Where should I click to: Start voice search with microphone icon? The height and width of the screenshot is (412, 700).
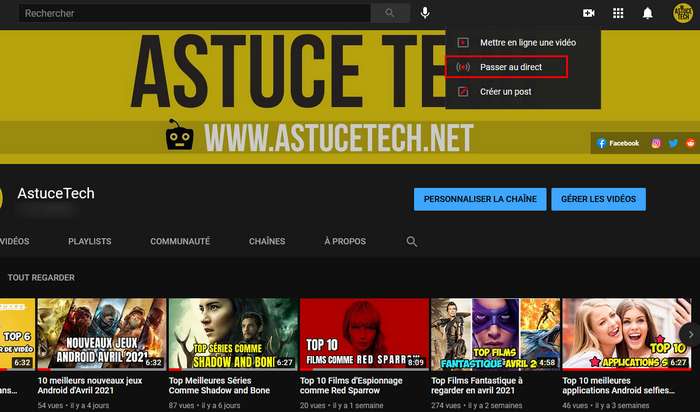(x=425, y=13)
